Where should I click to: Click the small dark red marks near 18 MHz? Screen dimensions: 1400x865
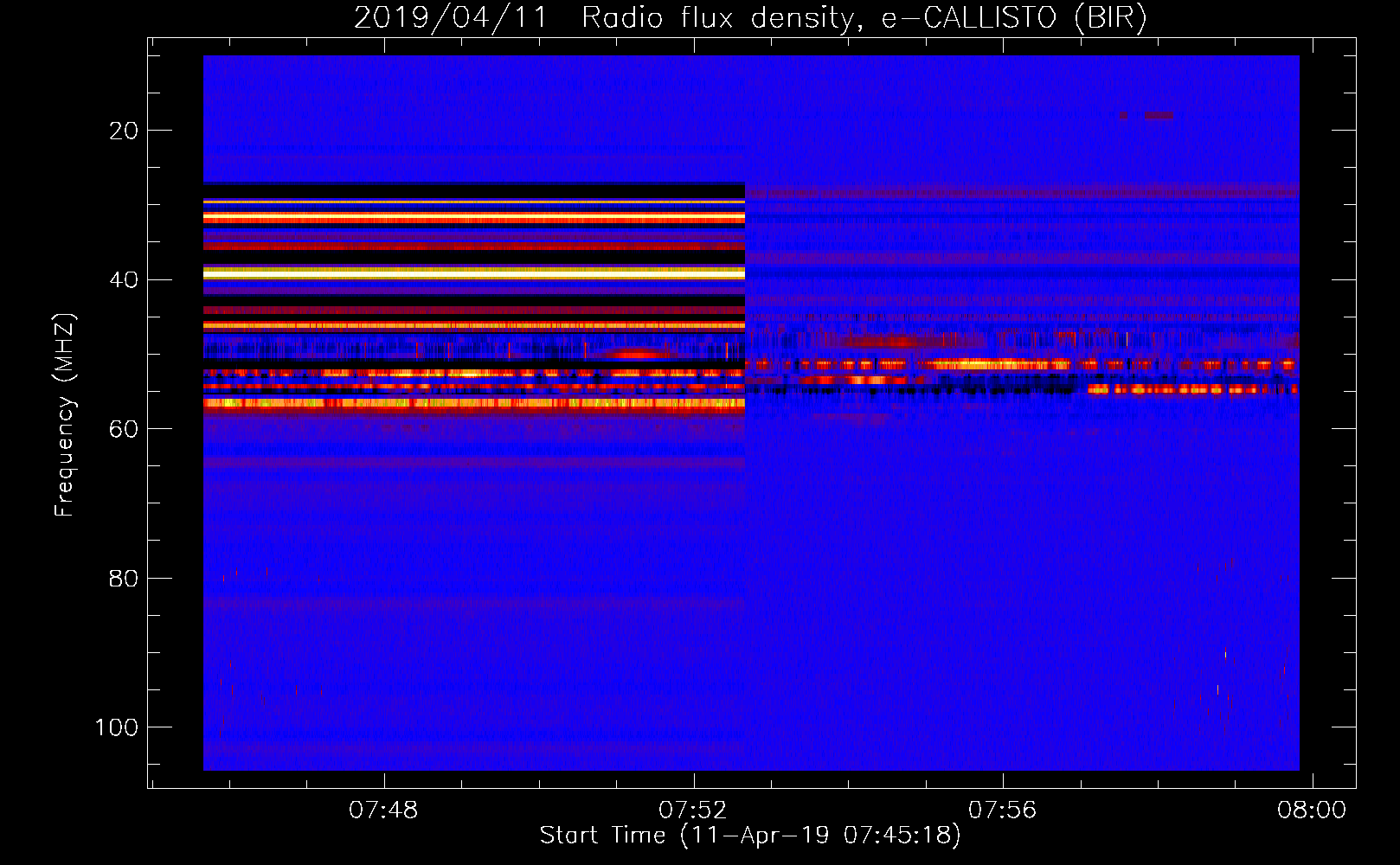coord(1146,116)
